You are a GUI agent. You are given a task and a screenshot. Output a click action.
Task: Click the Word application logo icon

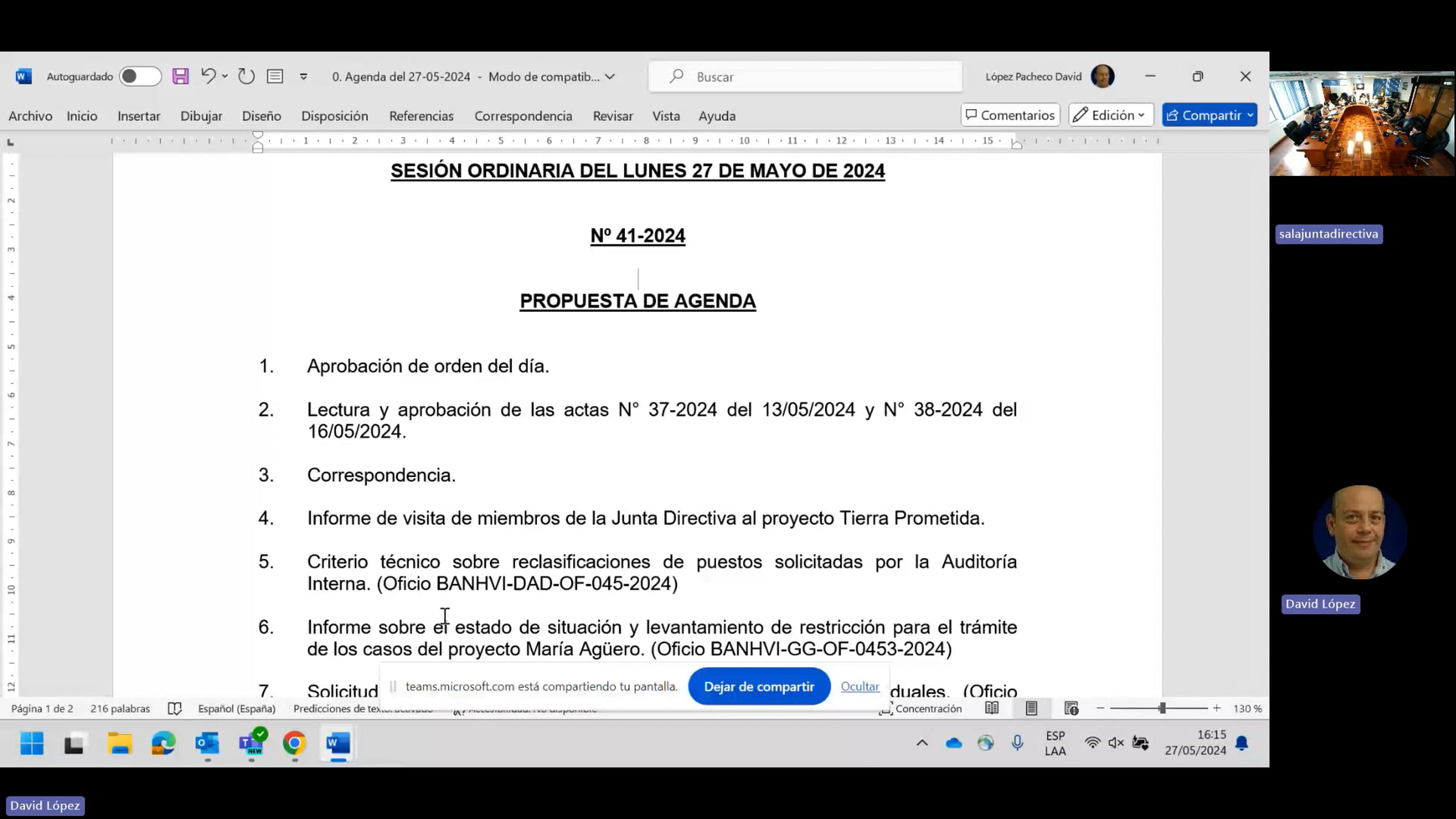click(24, 76)
